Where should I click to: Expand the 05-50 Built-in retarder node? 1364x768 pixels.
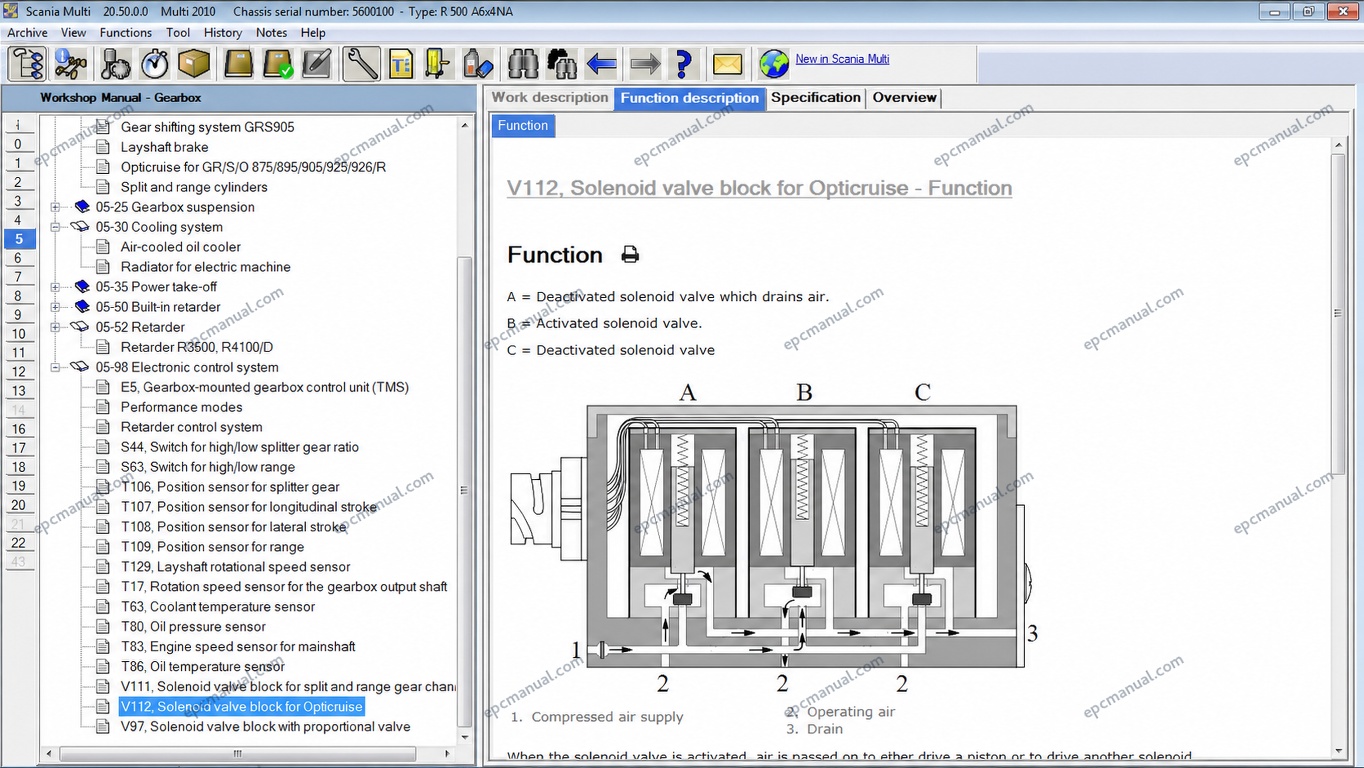click(56, 307)
